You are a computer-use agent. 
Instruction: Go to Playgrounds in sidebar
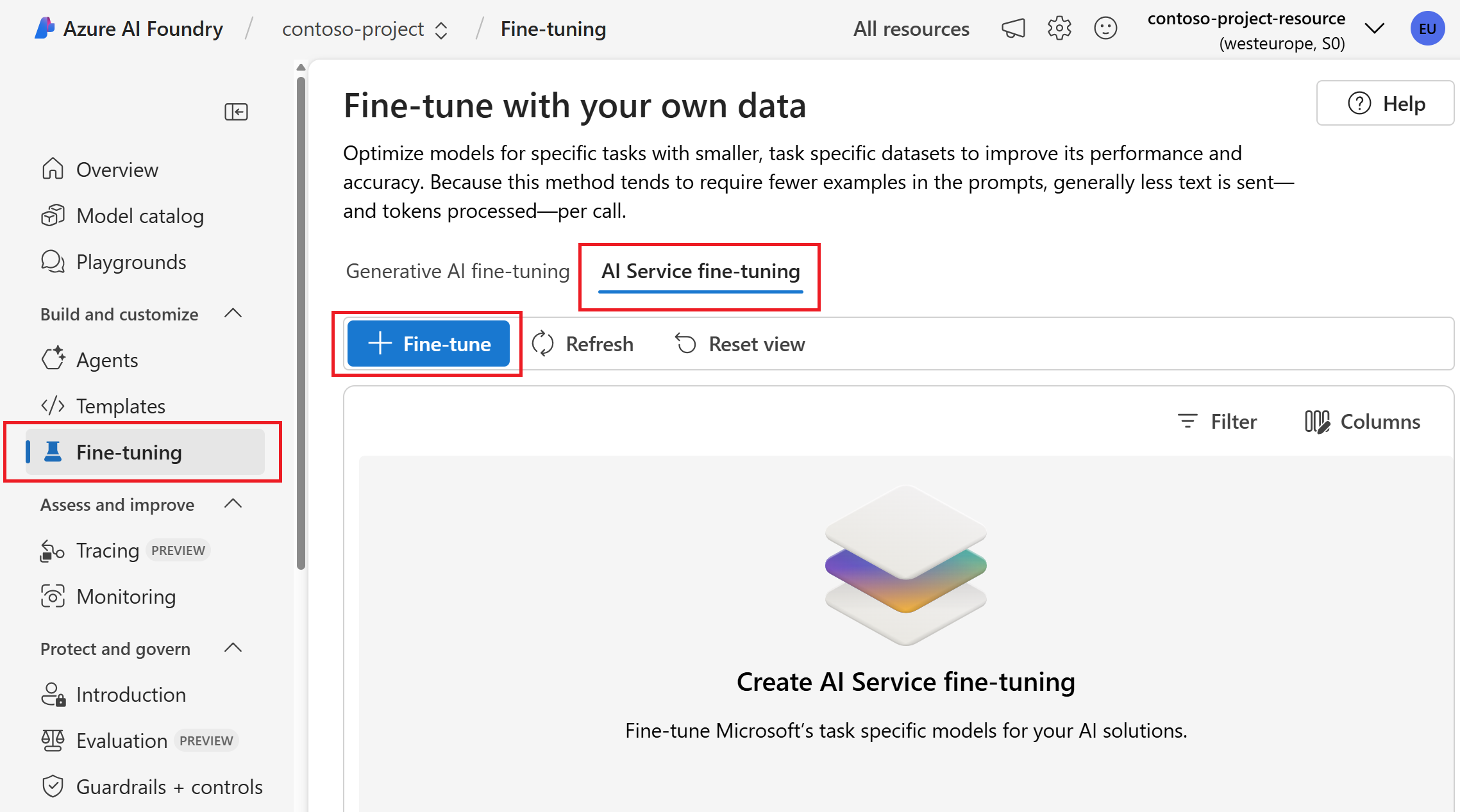[131, 262]
